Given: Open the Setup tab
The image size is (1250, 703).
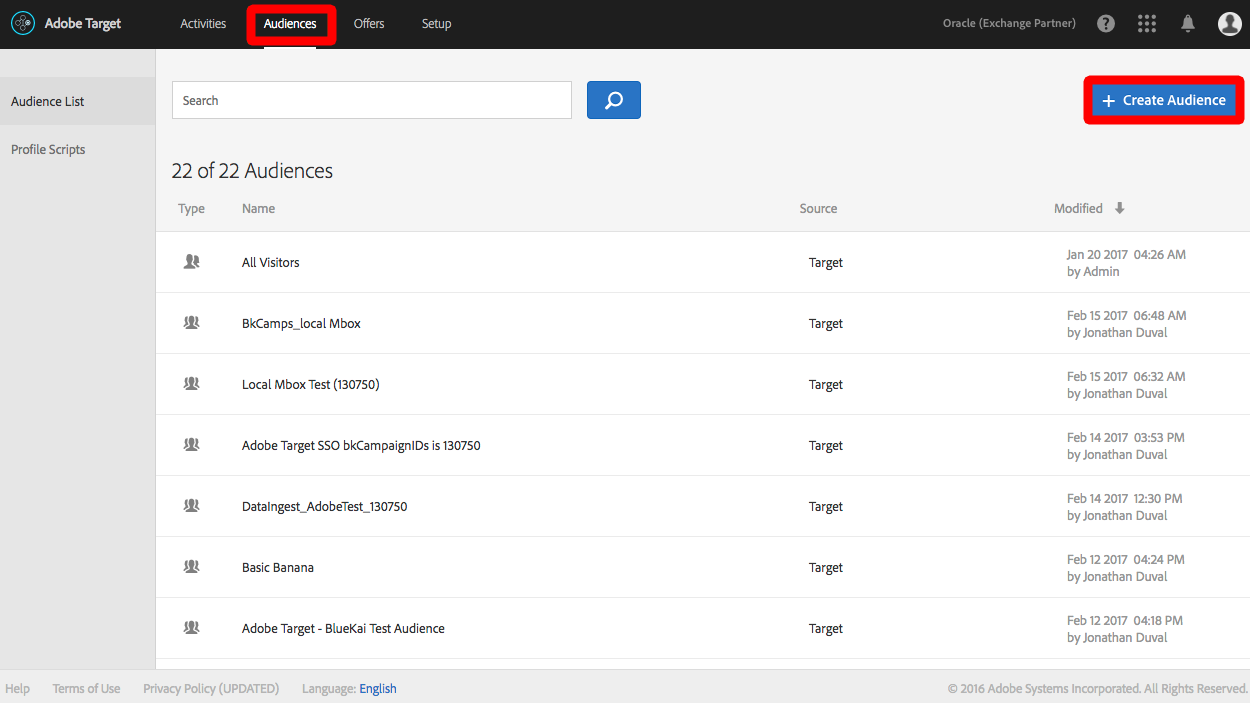Looking at the screenshot, I should click(436, 24).
